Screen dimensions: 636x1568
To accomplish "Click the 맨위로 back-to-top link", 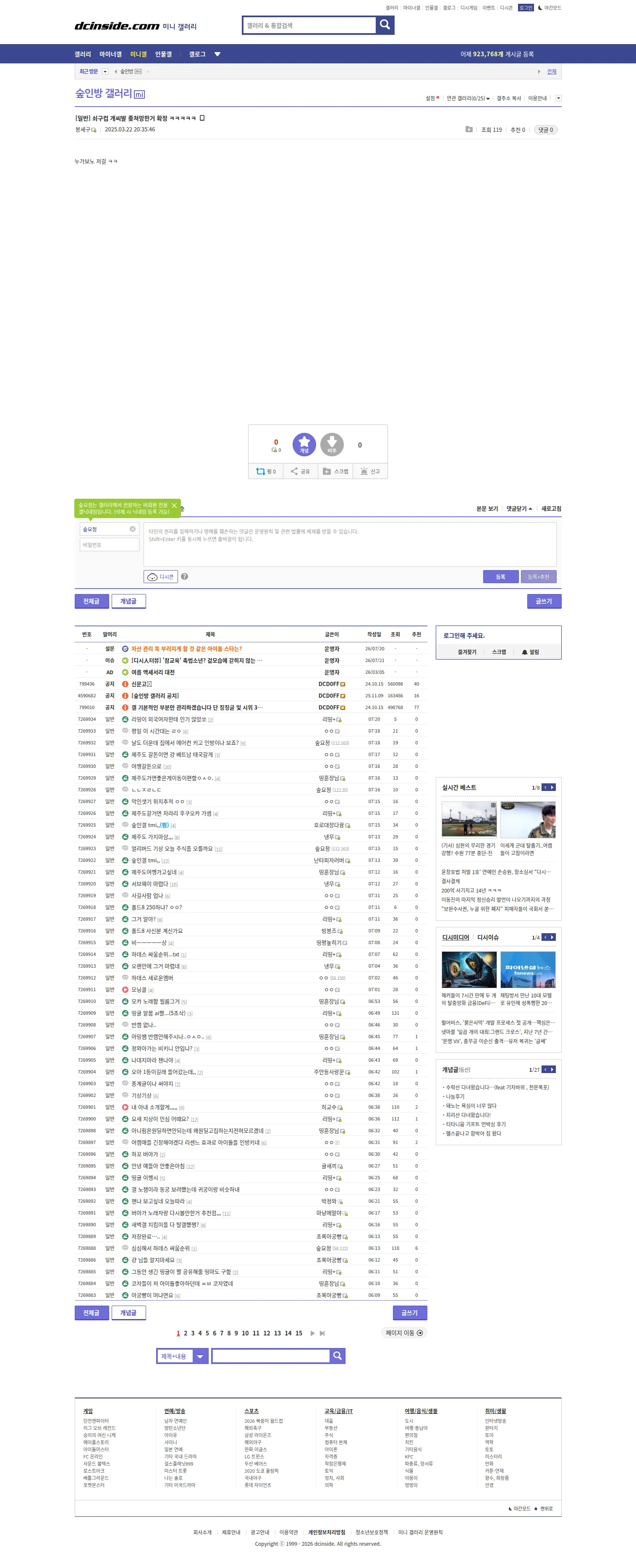I will [544, 1508].
